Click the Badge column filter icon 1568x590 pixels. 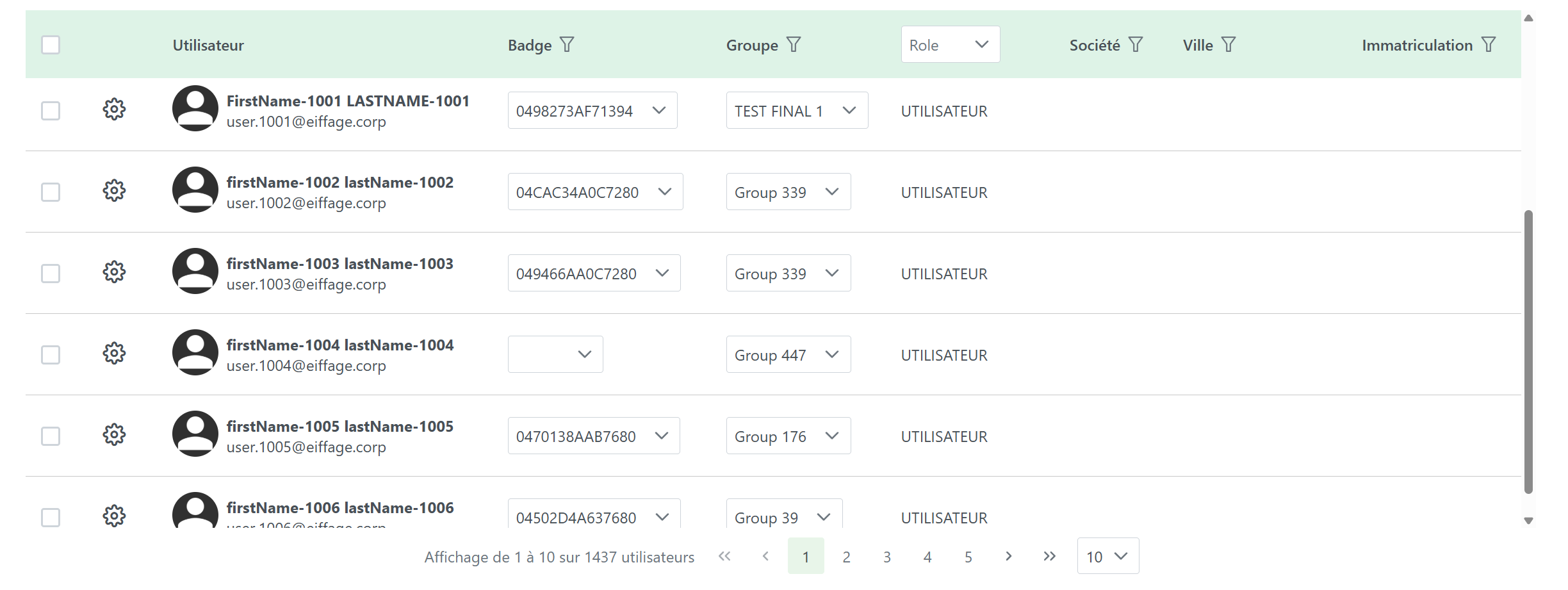pos(567,45)
